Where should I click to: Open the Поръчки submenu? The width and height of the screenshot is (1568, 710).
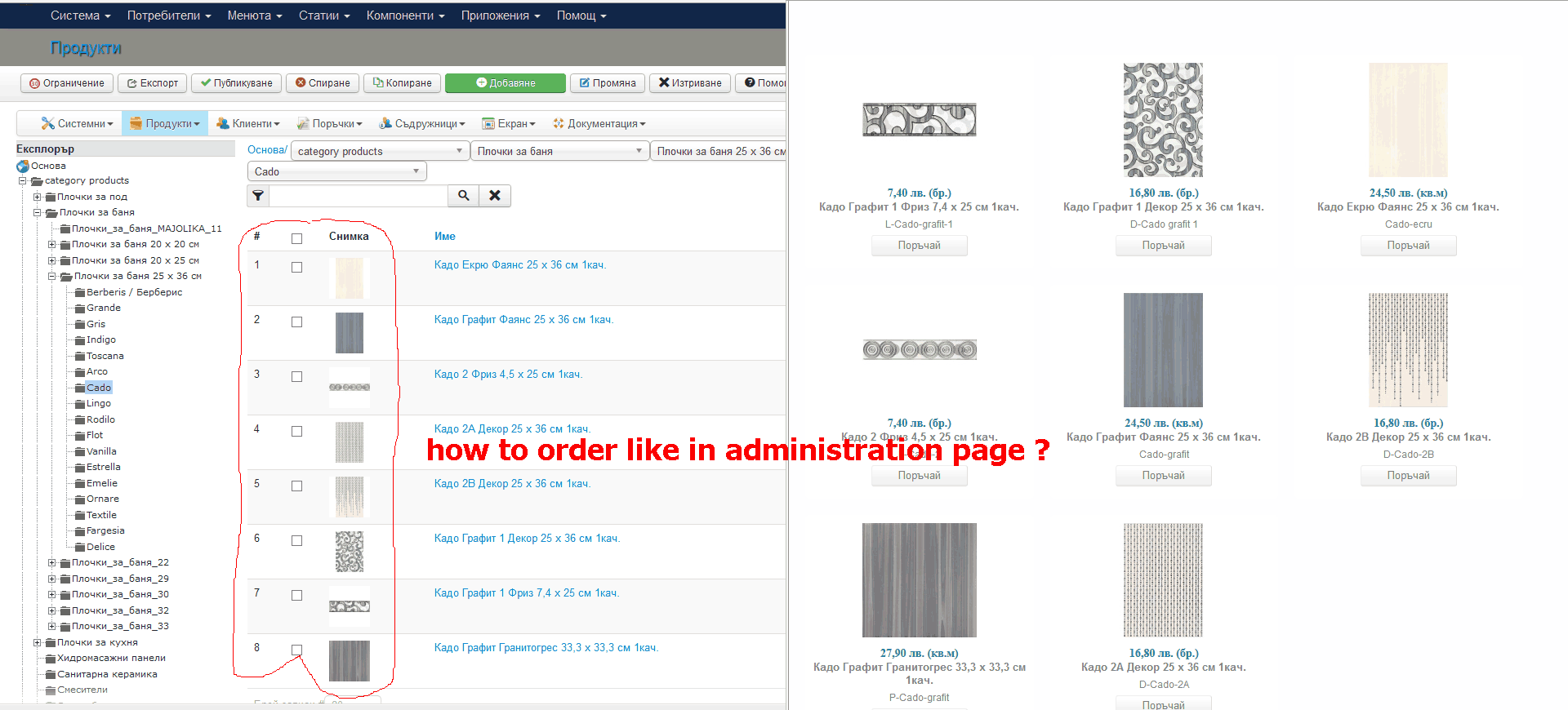click(x=329, y=124)
